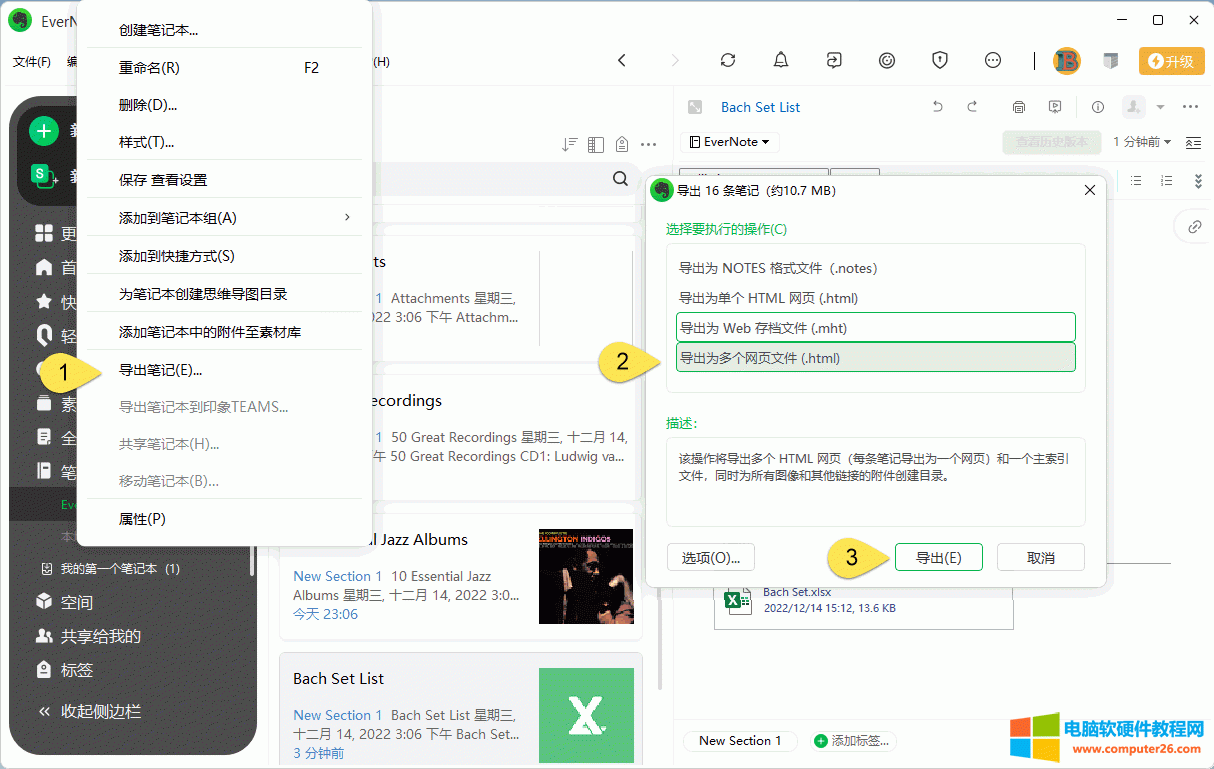Open the note info icon

tap(1097, 107)
